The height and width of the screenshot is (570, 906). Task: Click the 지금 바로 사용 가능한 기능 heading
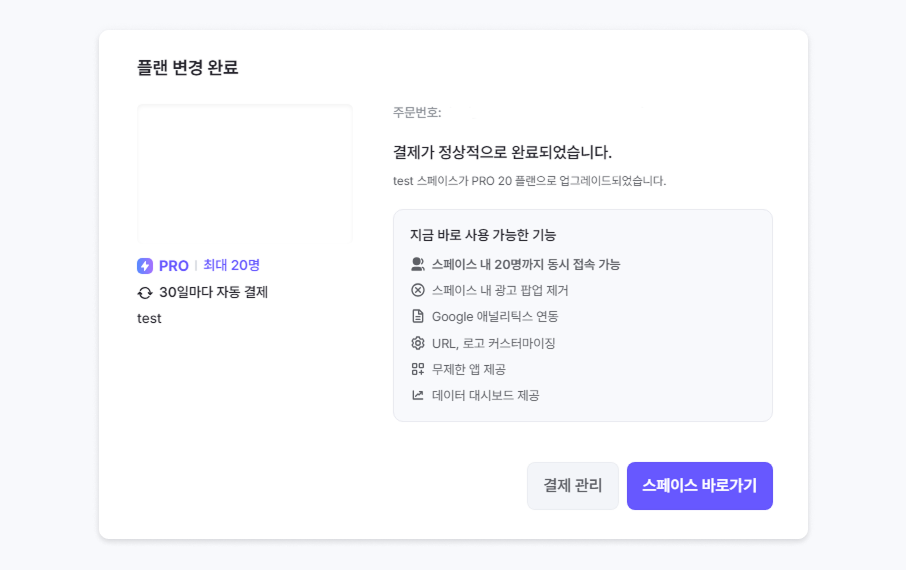tap(483, 235)
